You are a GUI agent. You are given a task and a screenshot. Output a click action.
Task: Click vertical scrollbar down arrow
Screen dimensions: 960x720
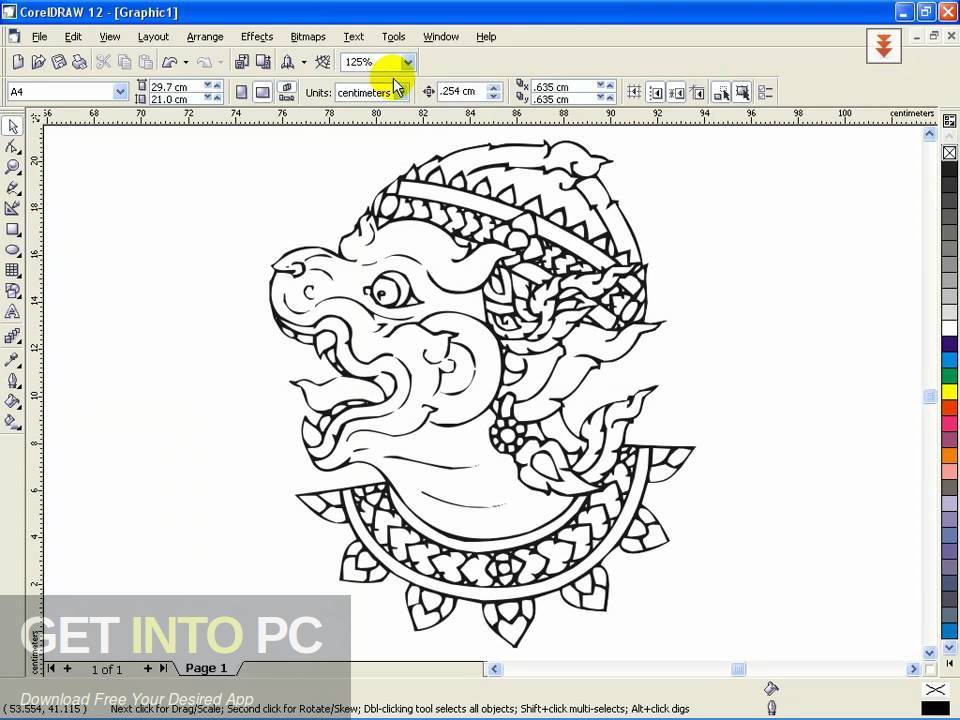929,653
